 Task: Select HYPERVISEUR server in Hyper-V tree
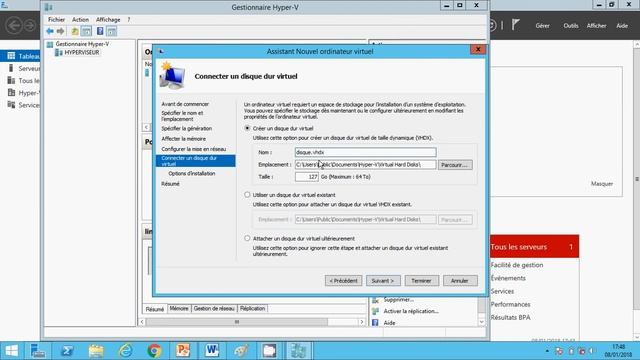pos(82,52)
